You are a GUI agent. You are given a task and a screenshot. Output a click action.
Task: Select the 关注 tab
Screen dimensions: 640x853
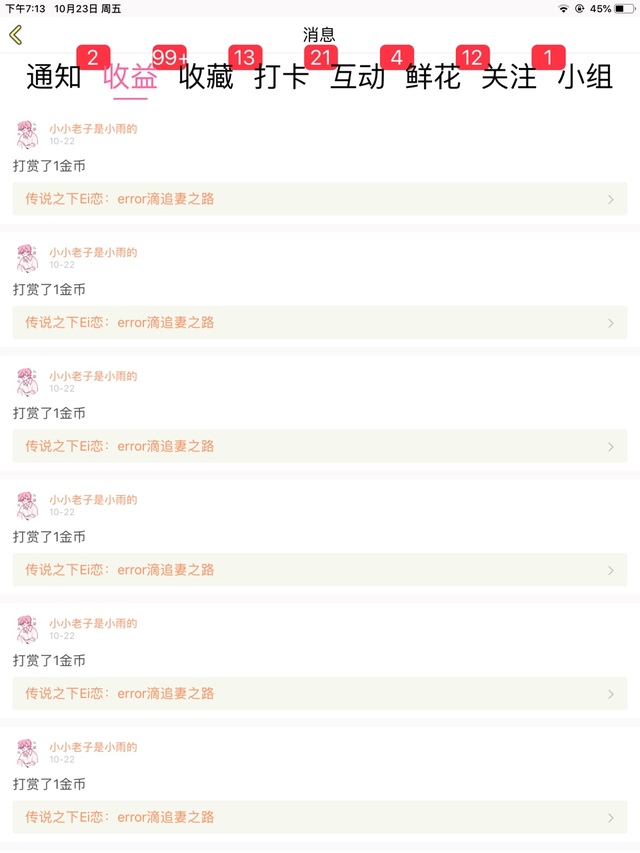coord(509,77)
